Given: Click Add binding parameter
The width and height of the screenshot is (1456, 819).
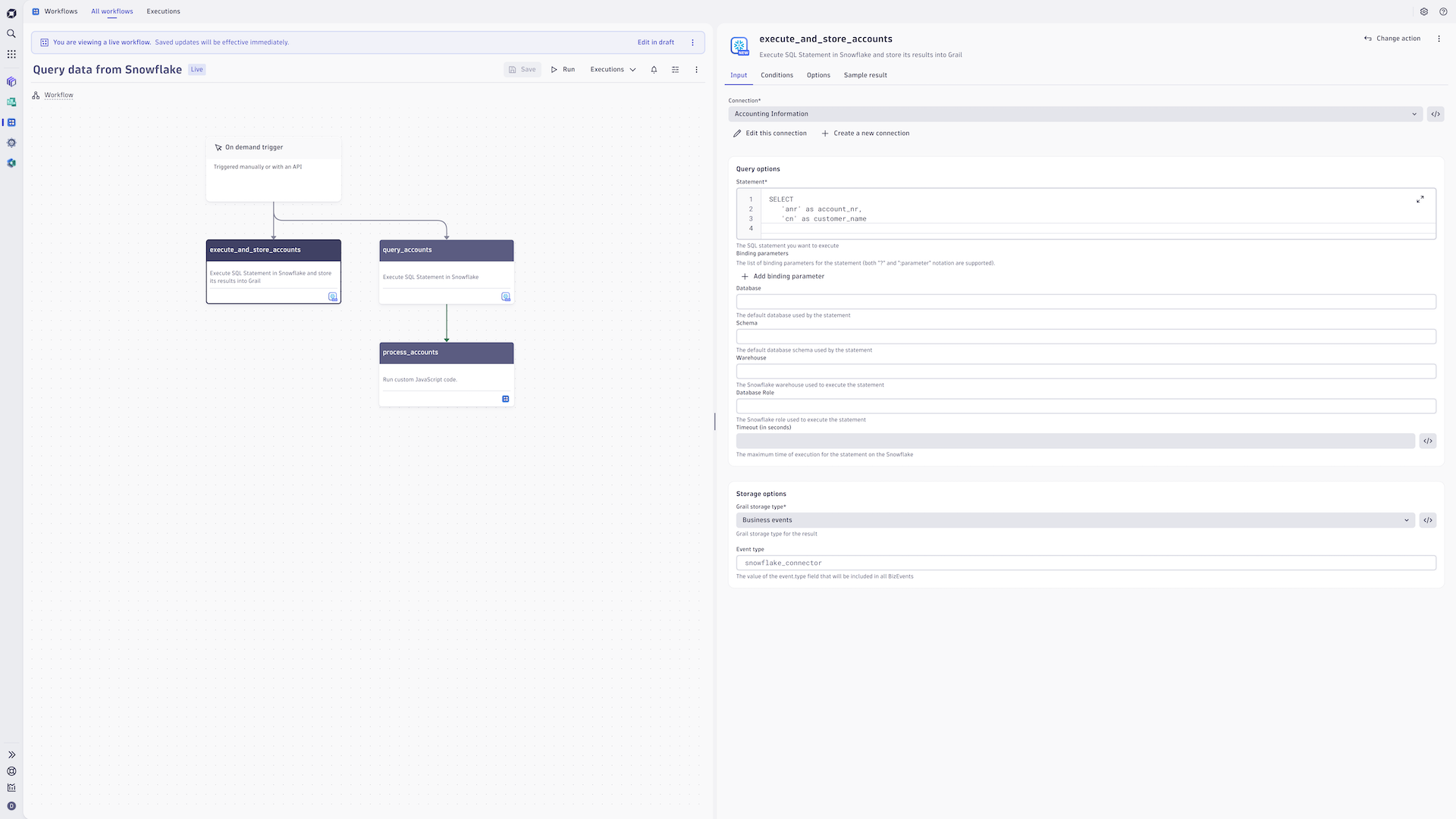Looking at the screenshot, I should point(782,276).
